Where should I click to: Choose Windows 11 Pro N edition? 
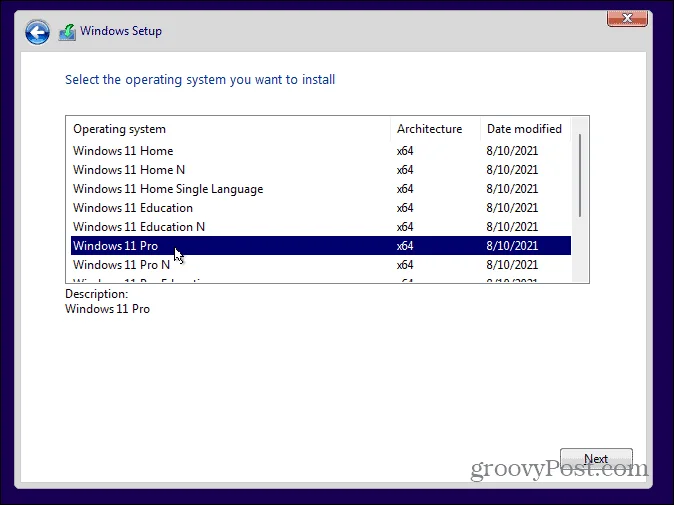(x=321, y=264)
